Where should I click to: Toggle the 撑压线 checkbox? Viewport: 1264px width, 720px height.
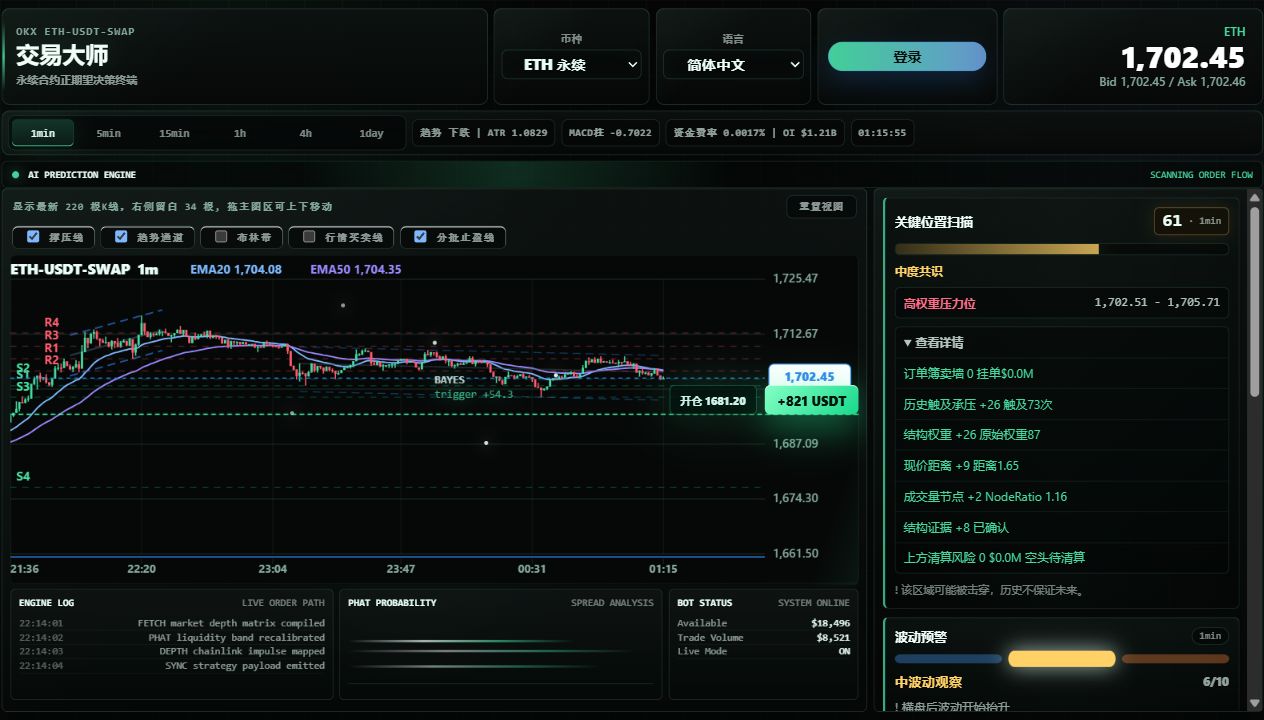(x=35, y=237)
